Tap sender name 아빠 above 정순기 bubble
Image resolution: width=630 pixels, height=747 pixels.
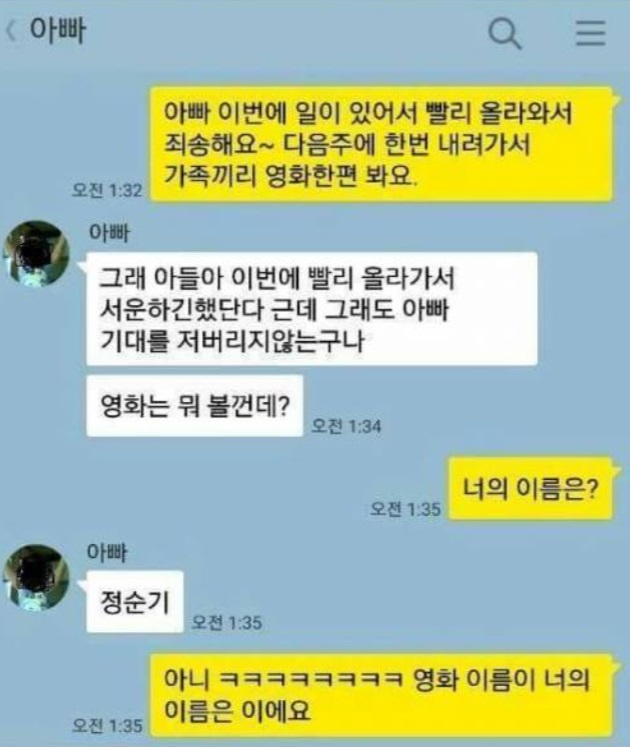click(107, 552)
